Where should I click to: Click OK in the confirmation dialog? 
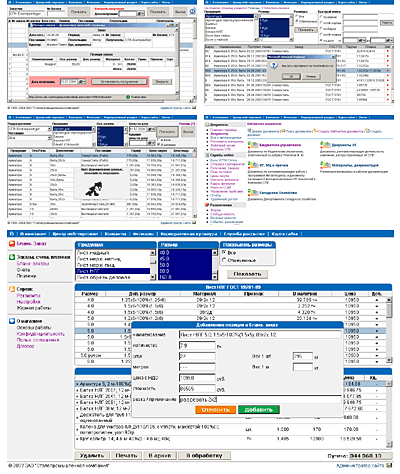click(x=291, y=76)
